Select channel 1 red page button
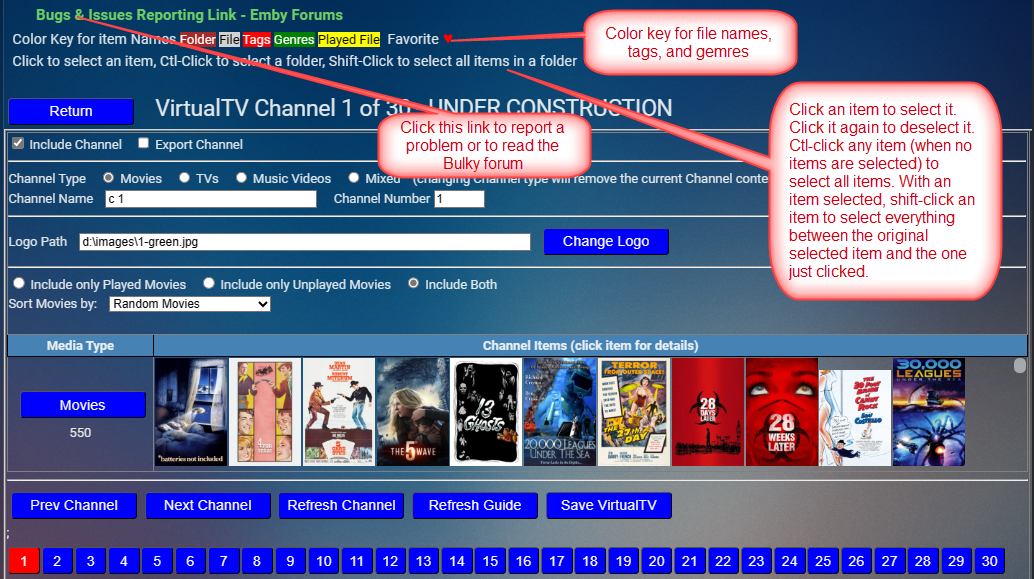 (x=24, y=561)
